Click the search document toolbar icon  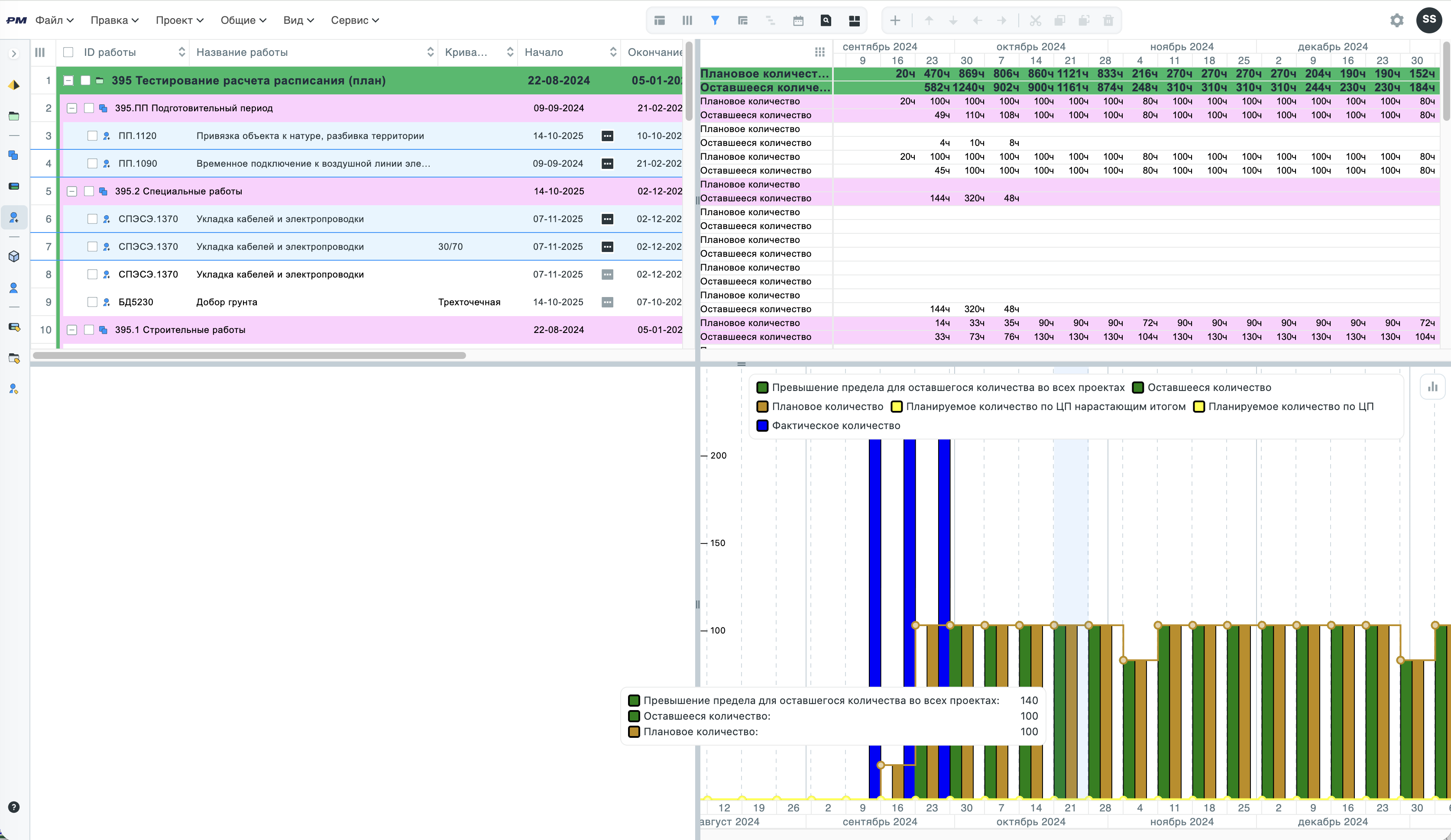pyautogui.click(x=826, y=21)
